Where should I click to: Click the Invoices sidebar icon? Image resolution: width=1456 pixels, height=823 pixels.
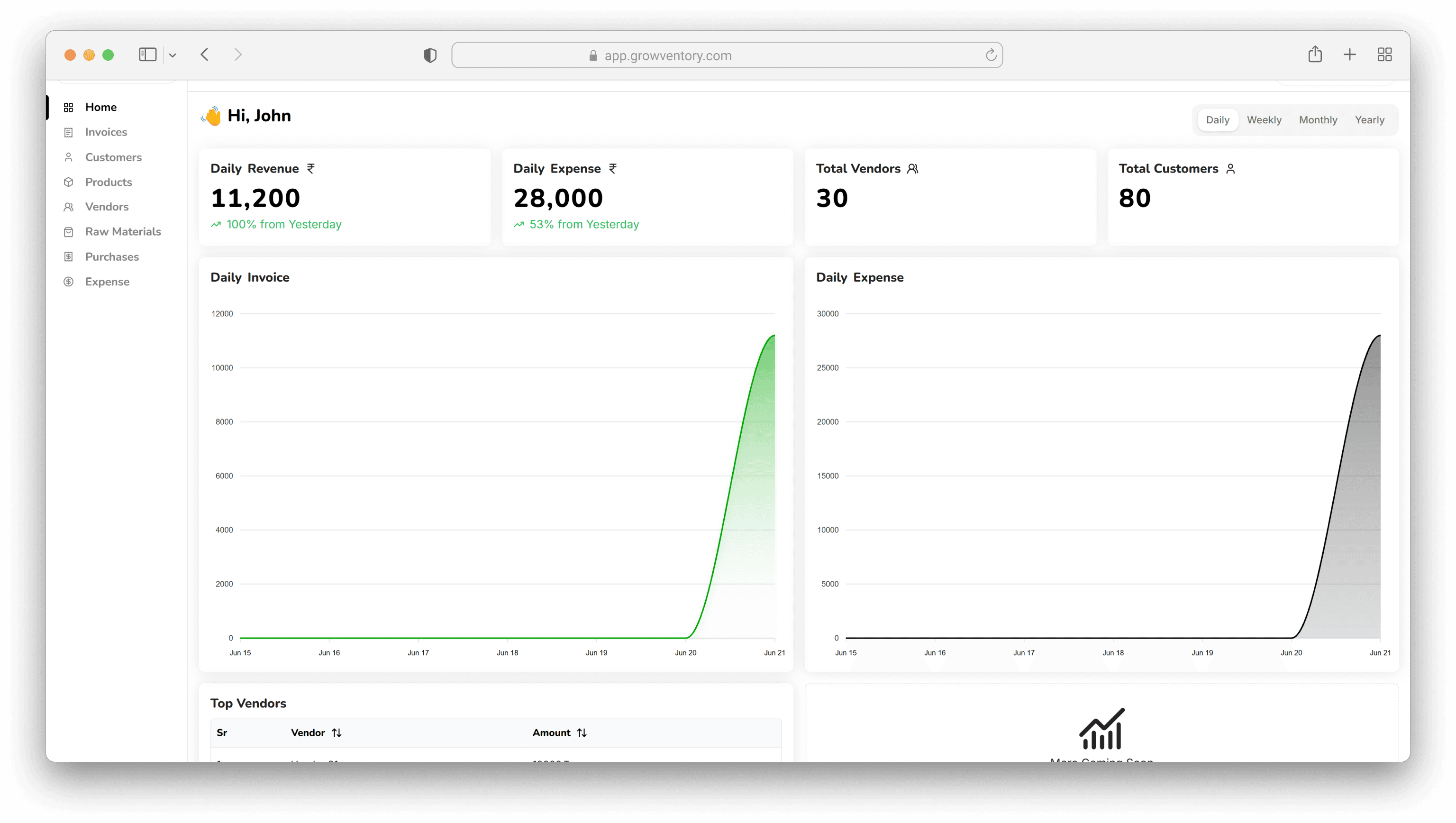pyautogui.click(x=68, y=132)
